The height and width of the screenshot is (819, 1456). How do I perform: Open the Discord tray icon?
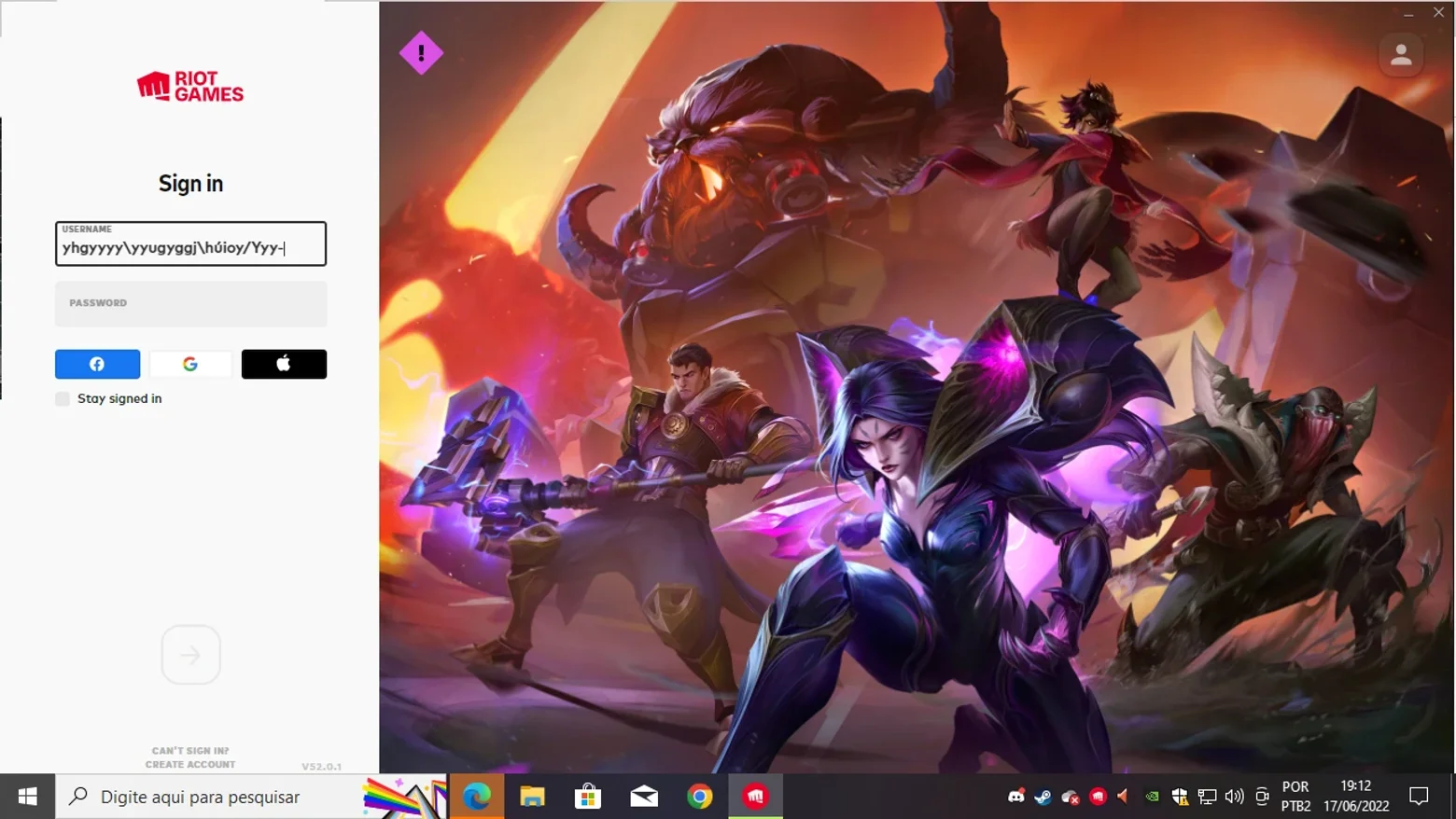pyautogui.click(x=1015, y=797)
